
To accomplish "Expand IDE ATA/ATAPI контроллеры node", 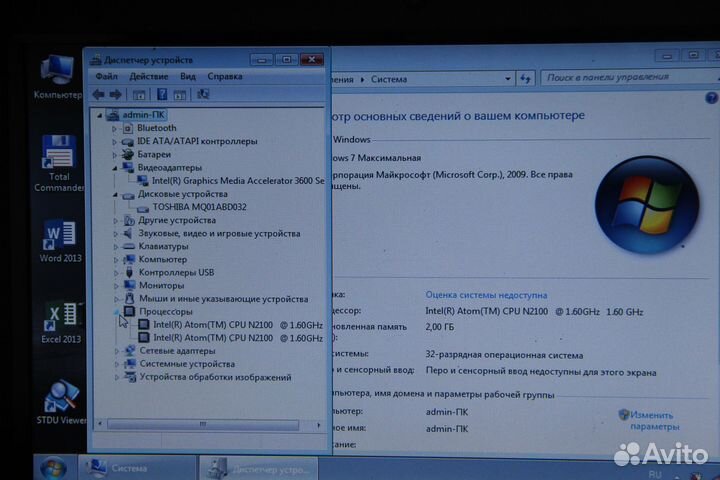I will click(x=114, y=142).
